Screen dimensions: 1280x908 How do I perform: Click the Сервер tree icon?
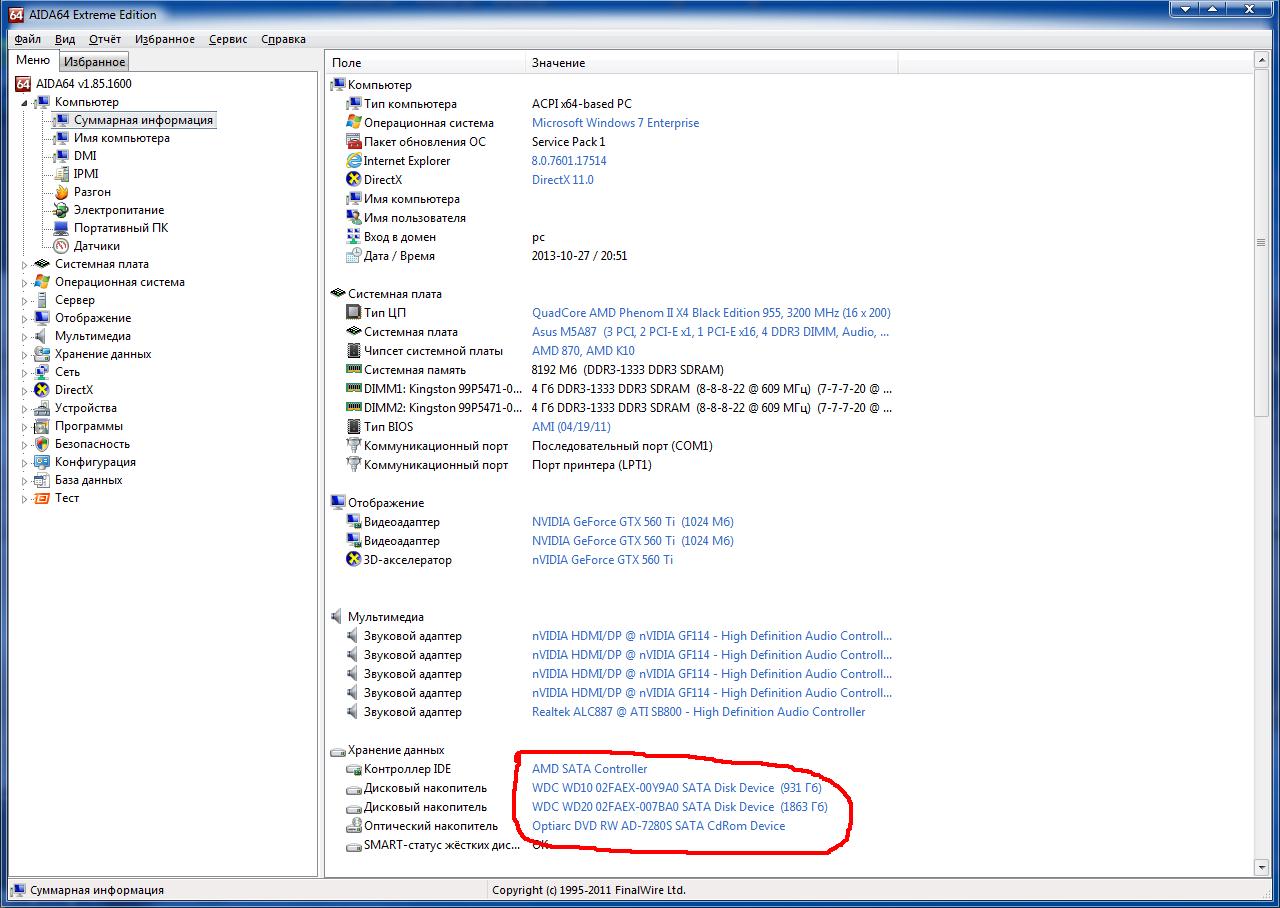coord(42,300)
